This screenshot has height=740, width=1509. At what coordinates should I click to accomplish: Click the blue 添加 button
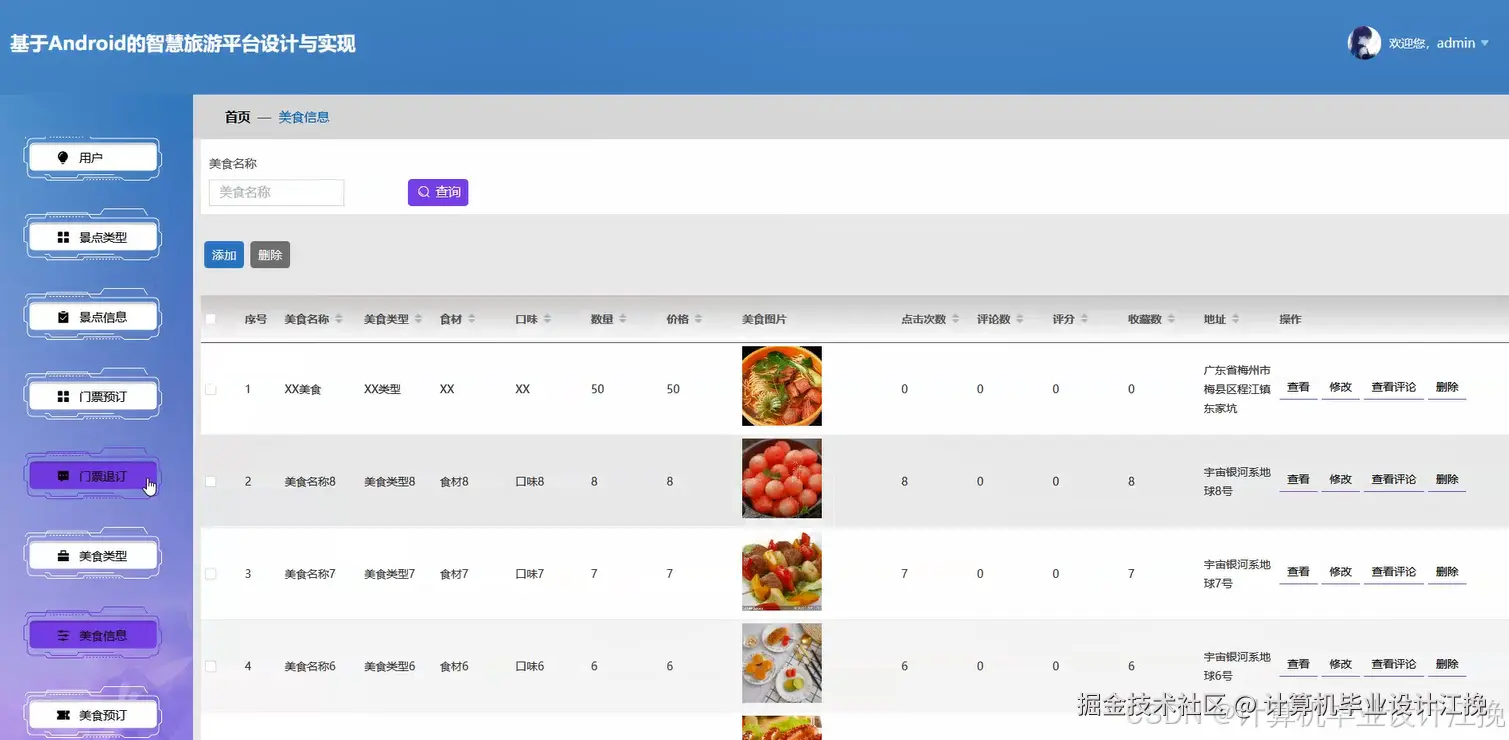pyautogui.click(x=224, y=255)
